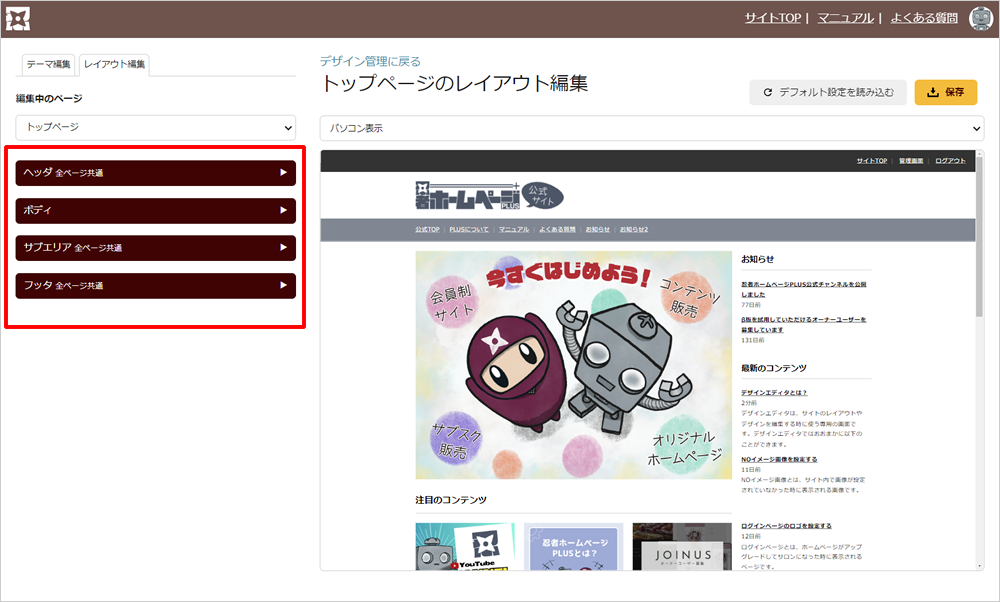Viewport: 1000px width, 602px height.
Task: Open the マニュアル link in top bar
Action: 845,18
